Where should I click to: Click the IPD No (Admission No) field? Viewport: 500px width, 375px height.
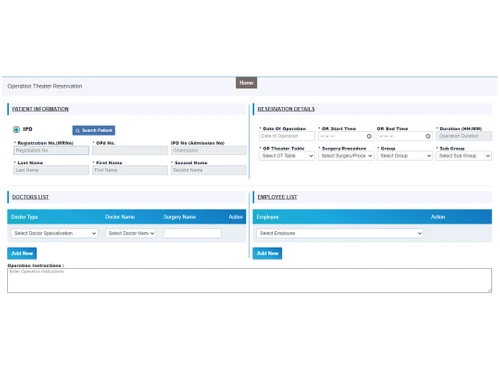click(209, 150)
